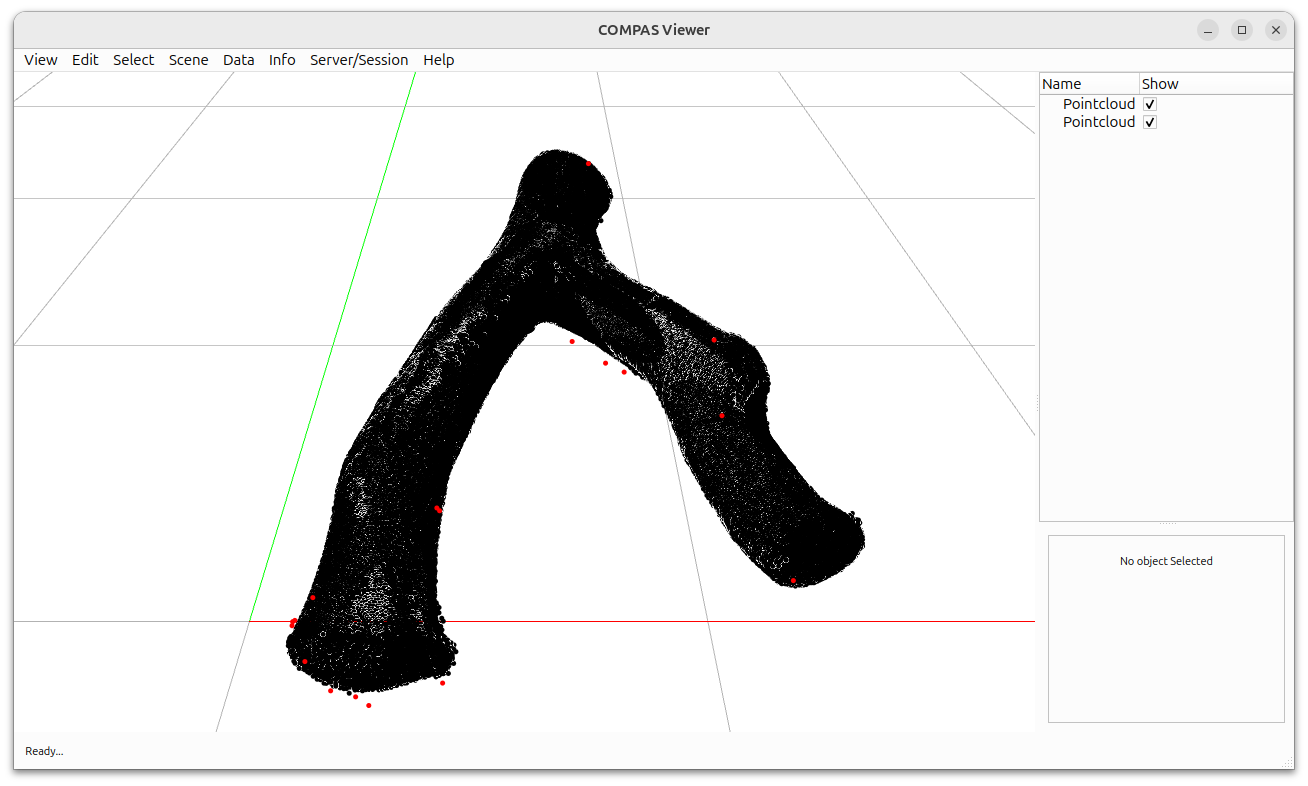Maximize the COMPAS Viewer window

[1242, 30]
